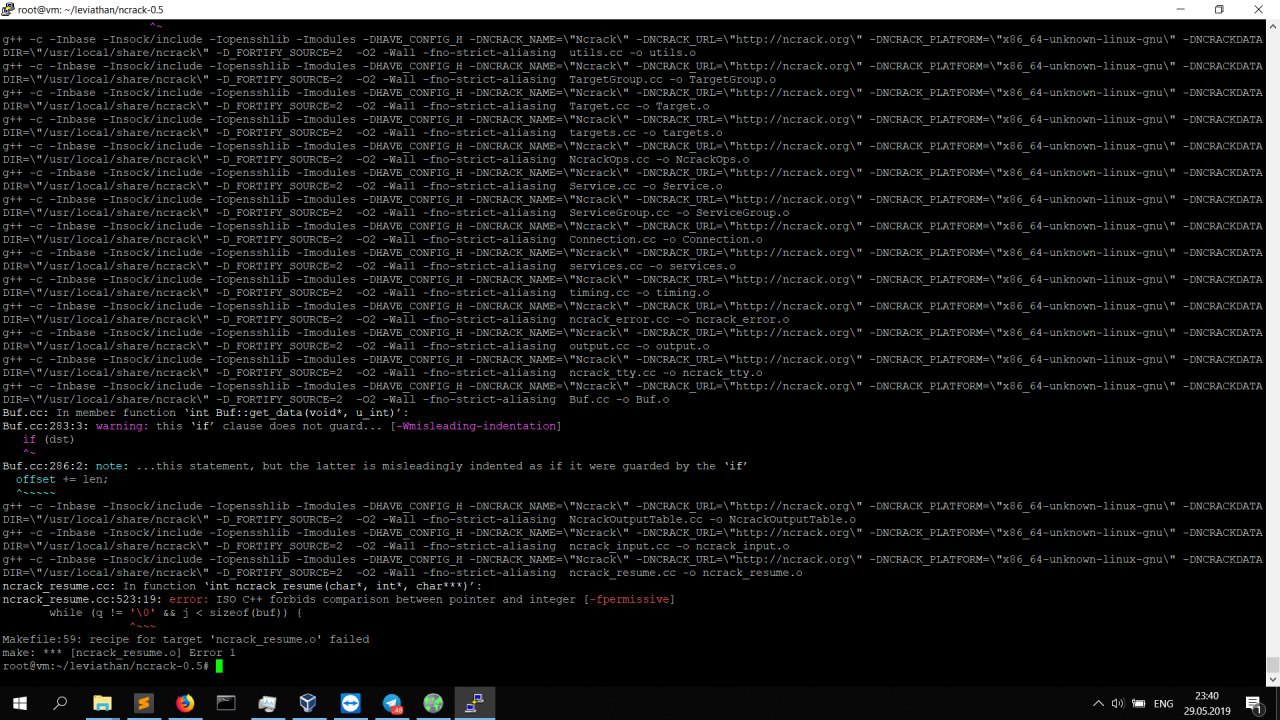Click 'Connection.cc -o Connection.o' text
This screenshot has height=720, width=1280.
666,239
